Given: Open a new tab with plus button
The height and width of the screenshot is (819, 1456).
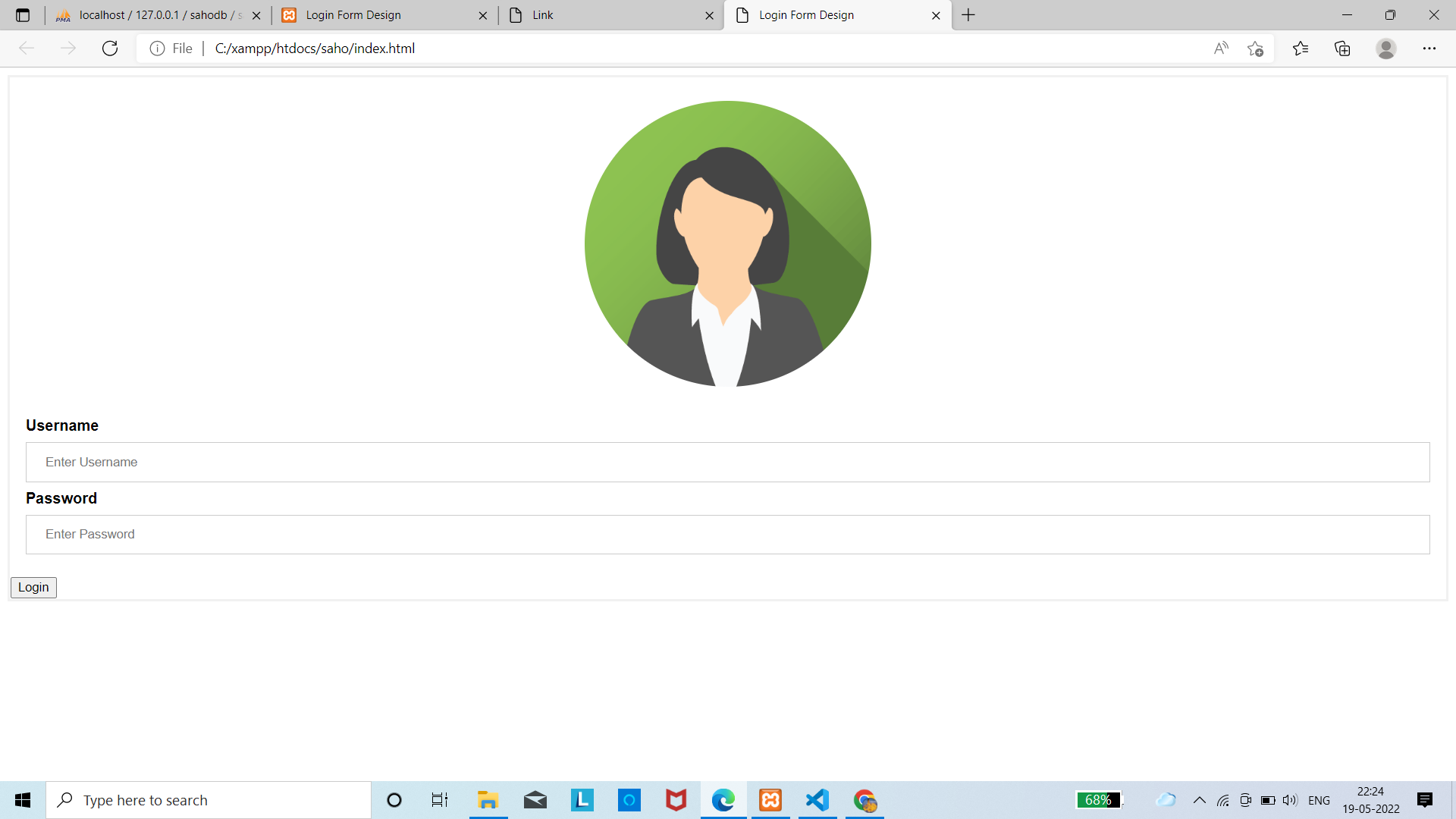Looking at the screenshot, I should (x=968, y=15).
